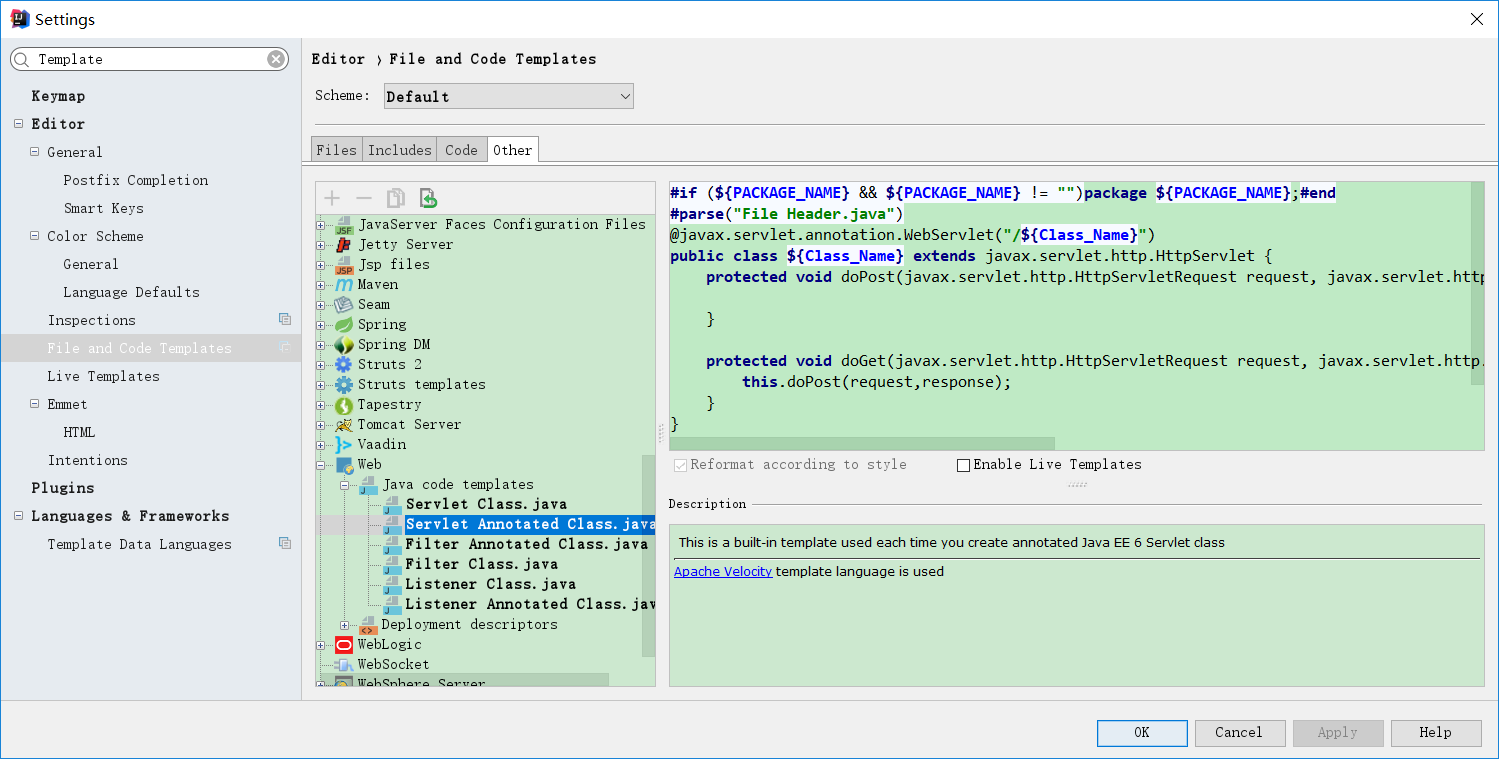The width and height of the screenshot is (1499, 759).
Task: Toggle the Enable Live Templates checkbox
Action: 964,465
